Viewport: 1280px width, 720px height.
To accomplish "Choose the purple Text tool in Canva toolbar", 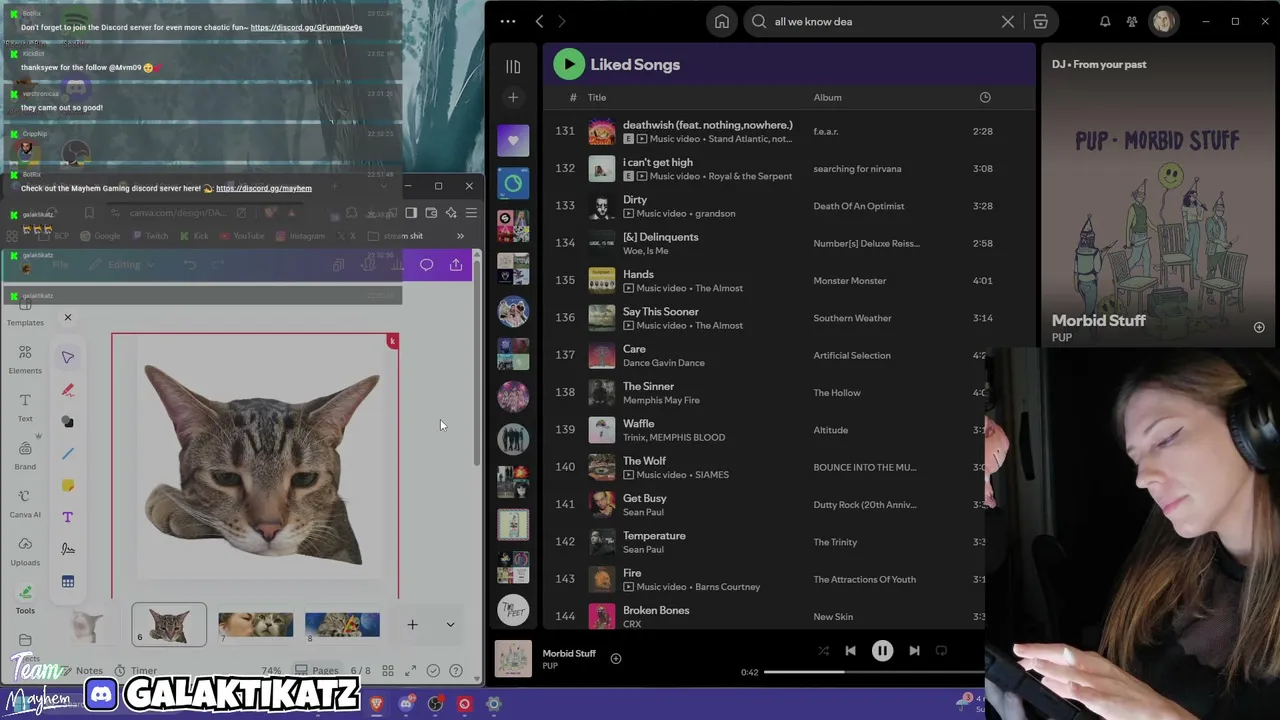I will (68, 517).
